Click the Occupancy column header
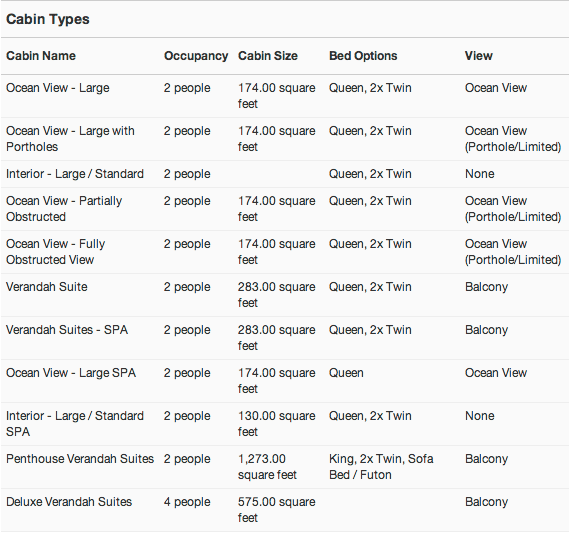 click(x=196, y=56)
